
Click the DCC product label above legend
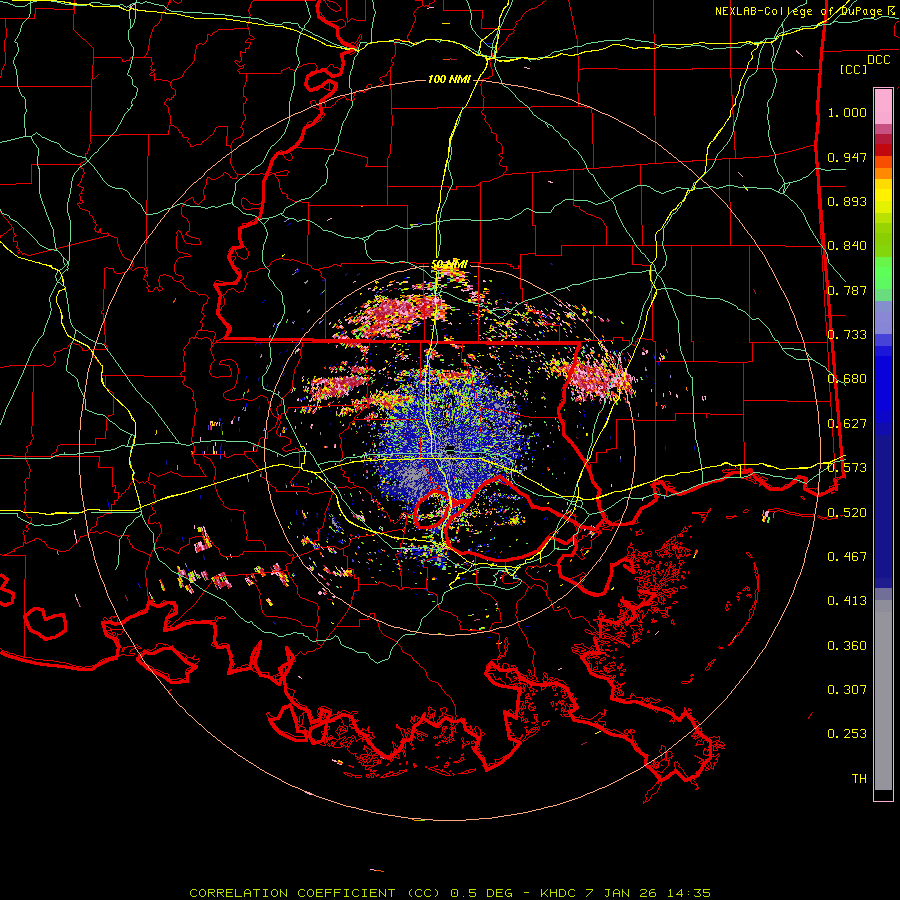pos(878,59)
